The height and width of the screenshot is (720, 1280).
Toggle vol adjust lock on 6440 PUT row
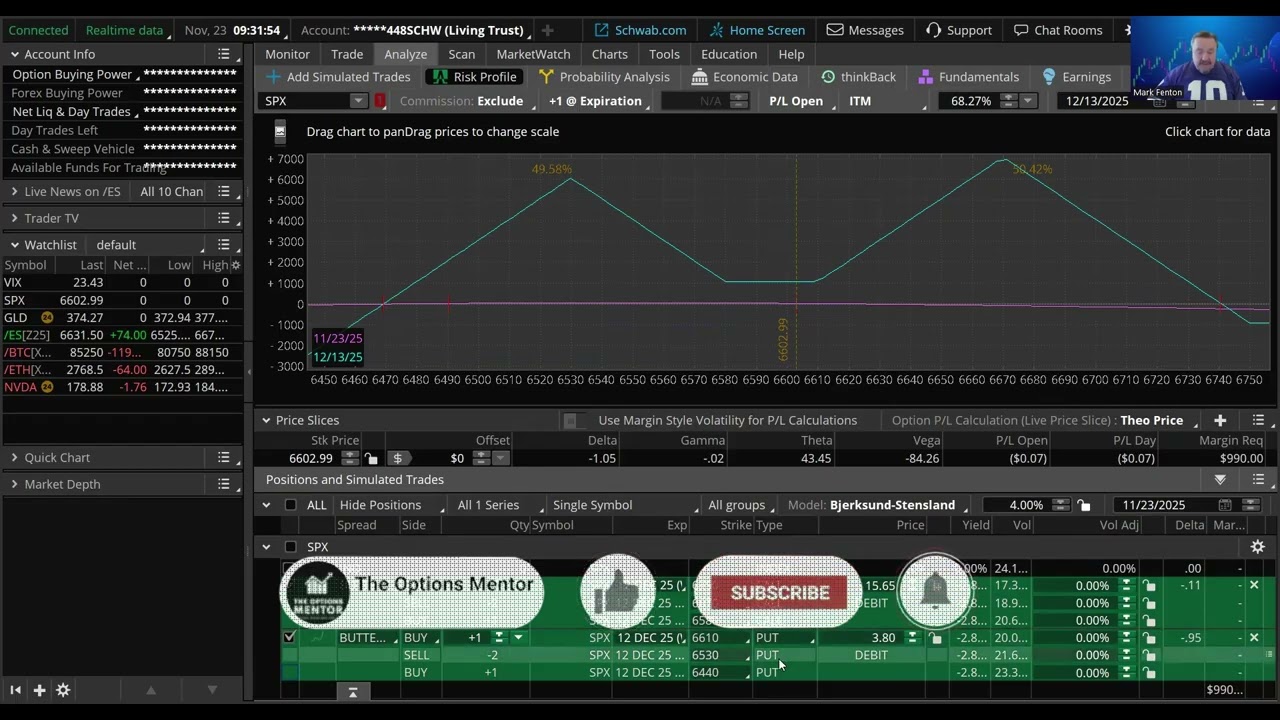click(x=1149, y=673)
